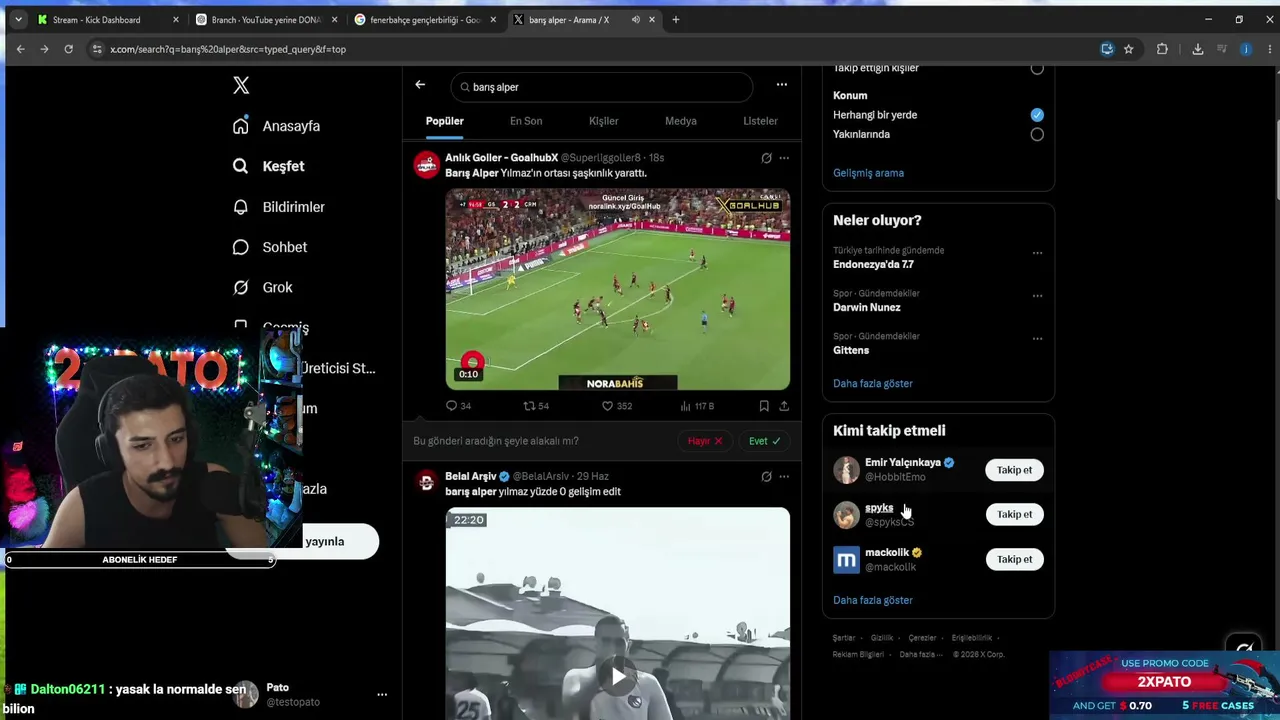Click Grok icon on GoalhubX post
Viewport: 1280px width, 720px height.
click(x=766, y=158)
